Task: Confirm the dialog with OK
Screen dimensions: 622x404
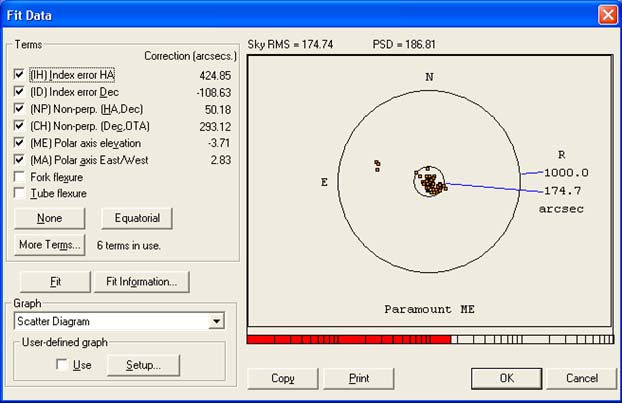Action: pyautogui.click(x=506, y=379)
